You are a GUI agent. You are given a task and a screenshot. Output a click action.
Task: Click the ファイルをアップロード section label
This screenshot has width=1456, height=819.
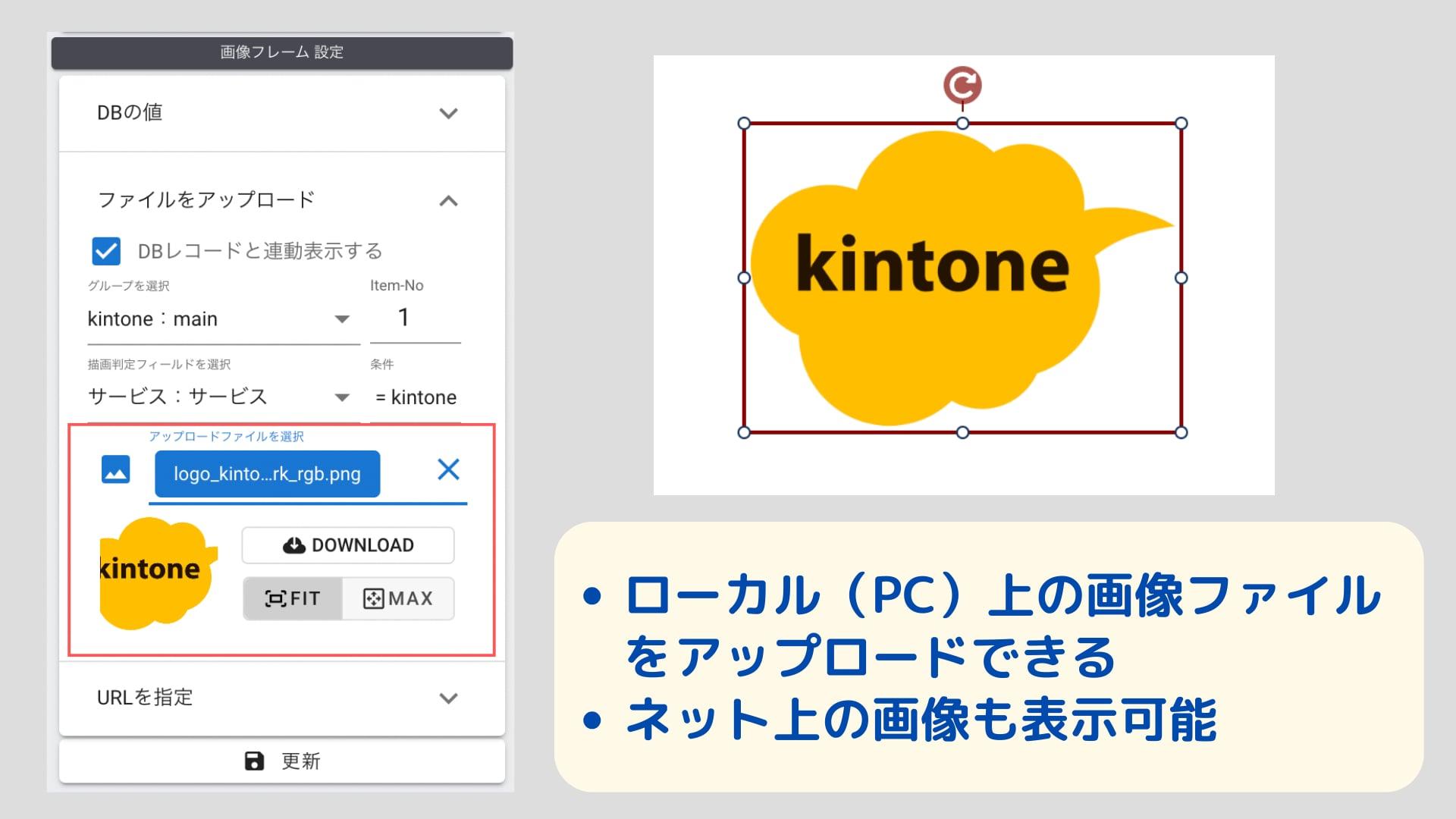click(x=206, y=200)
